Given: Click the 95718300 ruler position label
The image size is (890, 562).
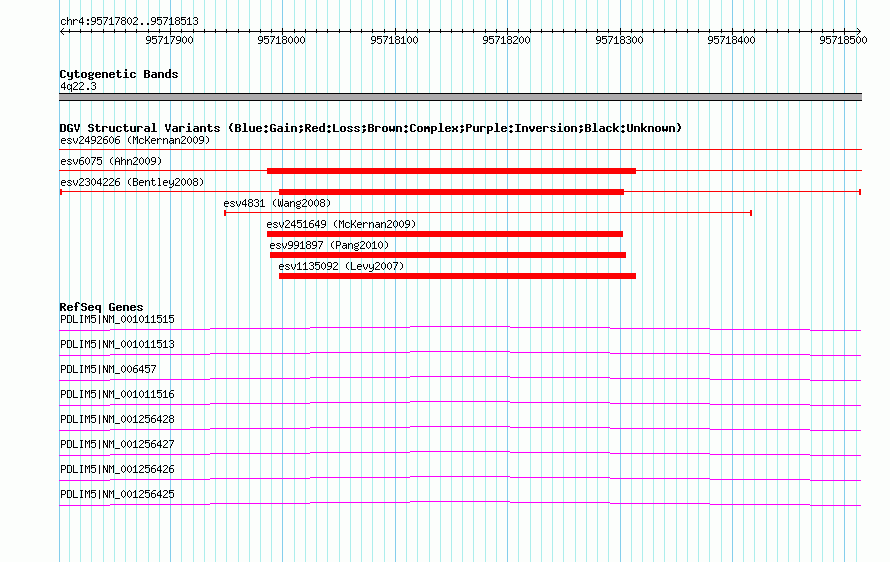Looking at the screenshot, I should (x=619, y=40).
